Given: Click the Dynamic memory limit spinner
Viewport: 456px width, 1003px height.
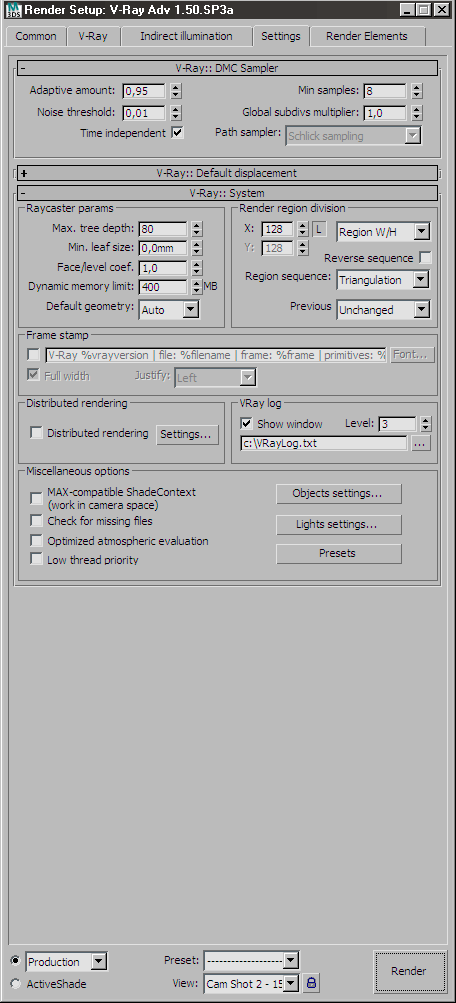Looking at the screenshot, I should [x=196, y=287].
